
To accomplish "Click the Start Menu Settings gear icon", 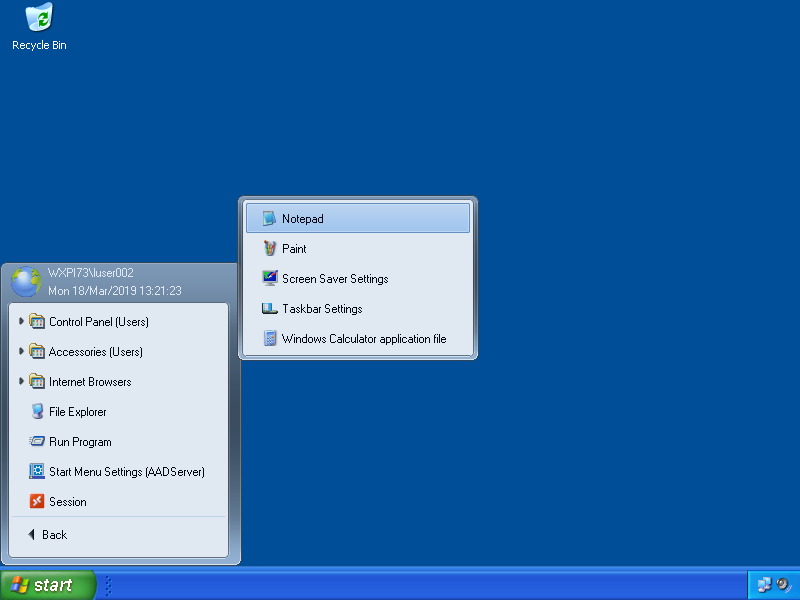I will [37, 472].
